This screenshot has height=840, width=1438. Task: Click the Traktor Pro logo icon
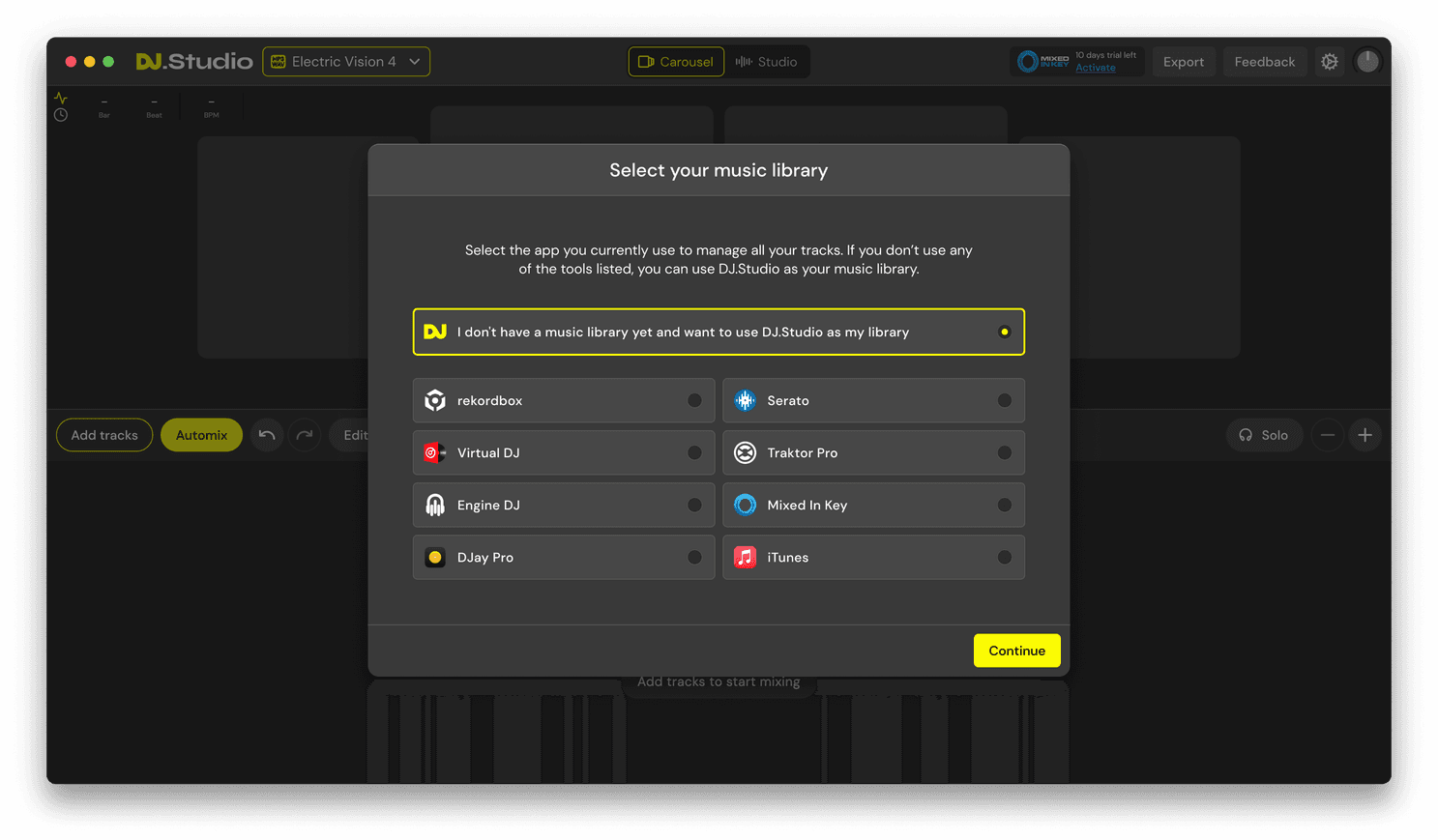[745, 452]
